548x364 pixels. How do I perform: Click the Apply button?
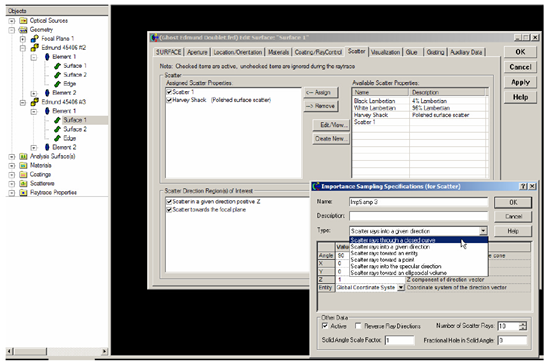tap(520, 82)
